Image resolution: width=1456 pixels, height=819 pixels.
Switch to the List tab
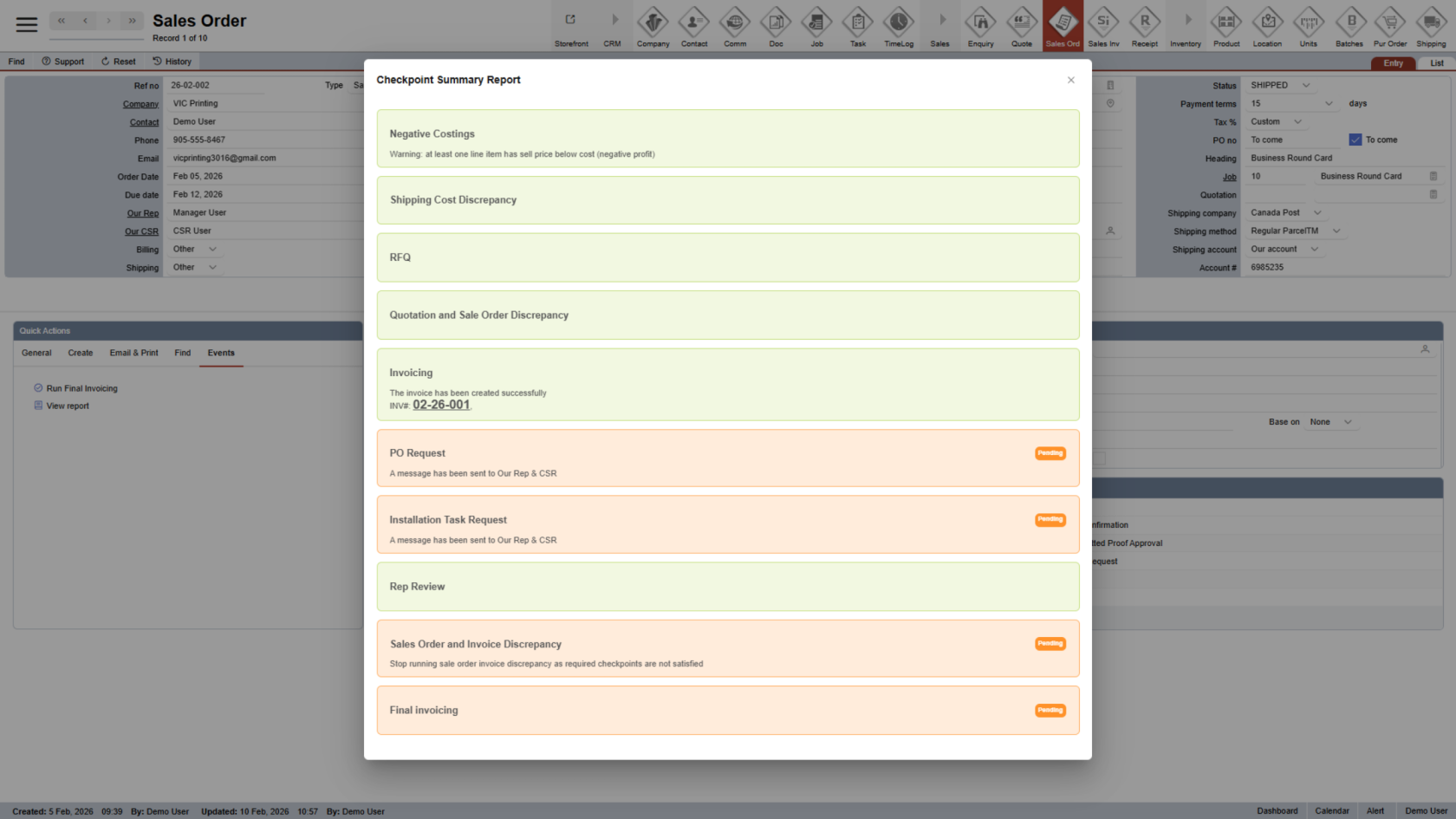(1436, 62)
